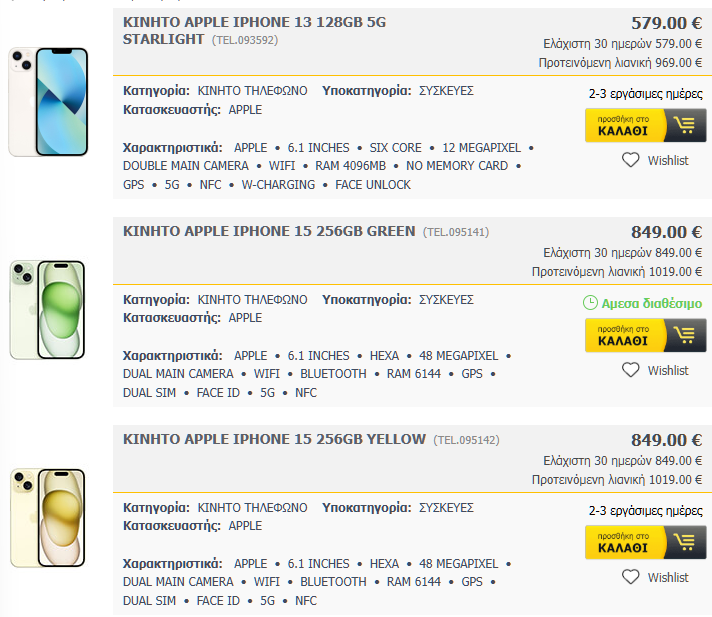Image resolution: width=712 pixels, height=617 pixels.
Task: Open the iPhone 13 128GB 5G Starlight title
Action: [x=256, y=30]
